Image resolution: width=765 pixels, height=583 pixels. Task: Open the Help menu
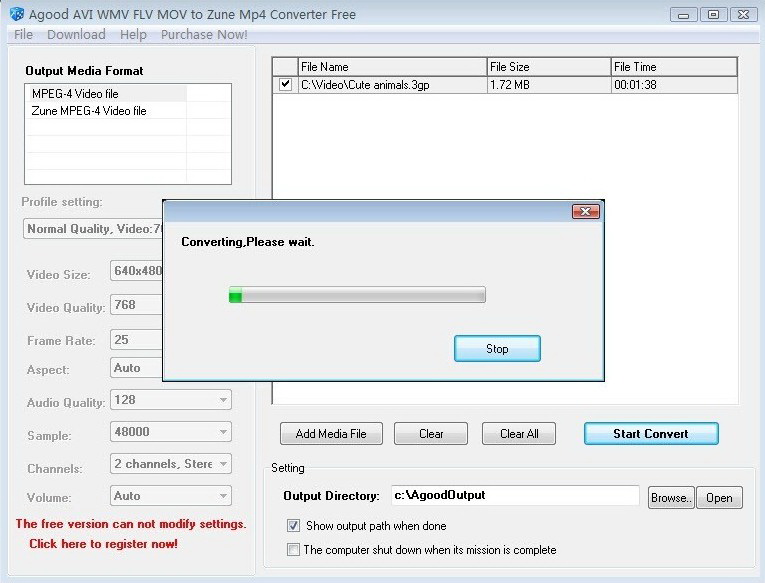[133, 35]
